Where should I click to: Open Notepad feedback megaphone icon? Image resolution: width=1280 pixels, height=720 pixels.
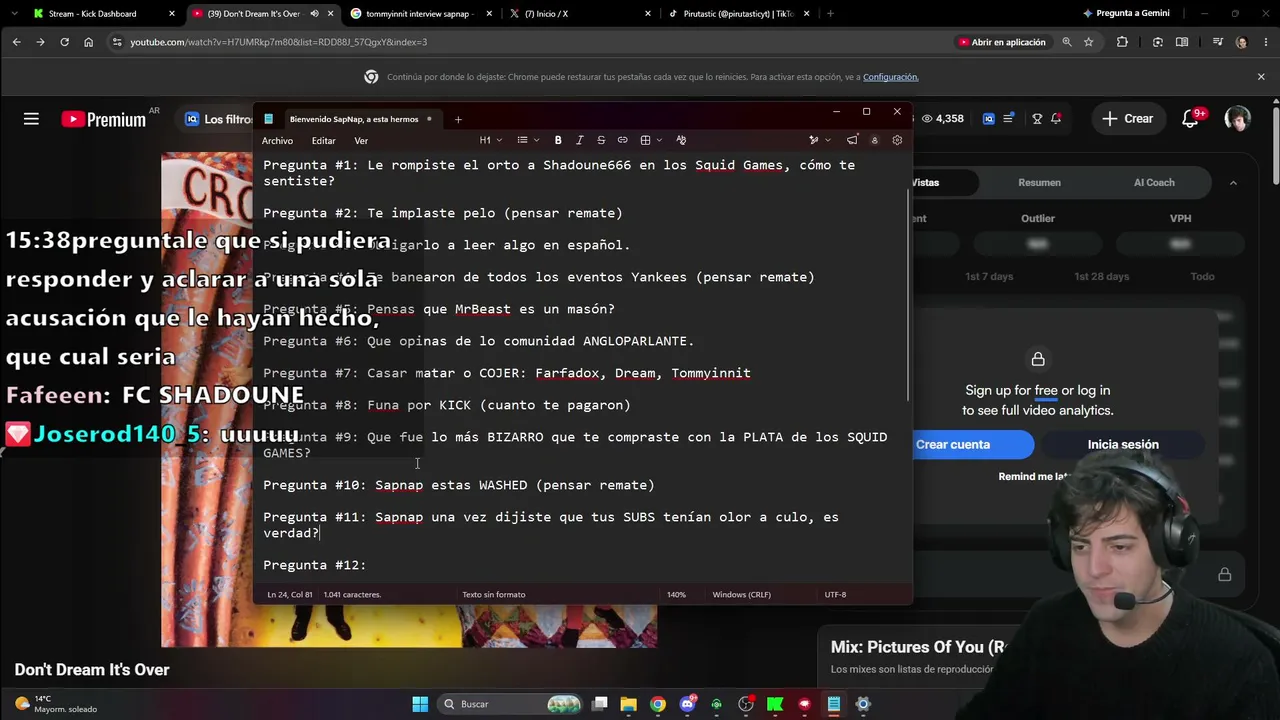pos(852,140)
